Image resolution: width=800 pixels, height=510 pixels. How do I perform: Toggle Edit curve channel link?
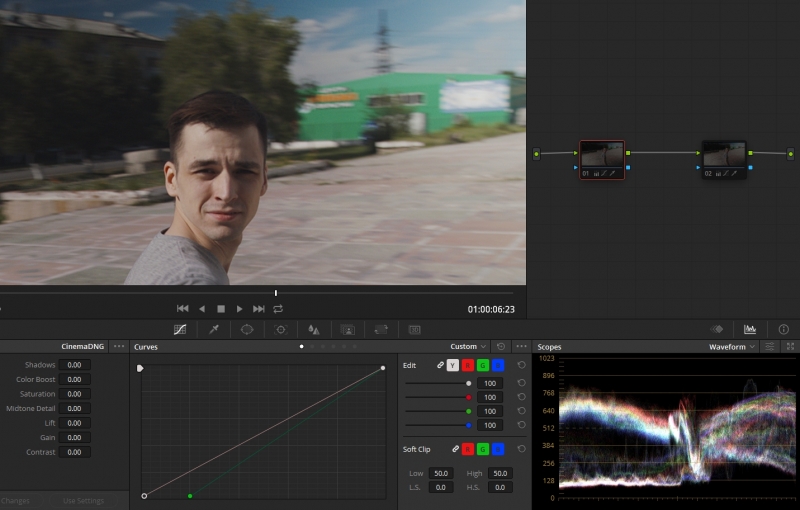[x=439, y=366]
